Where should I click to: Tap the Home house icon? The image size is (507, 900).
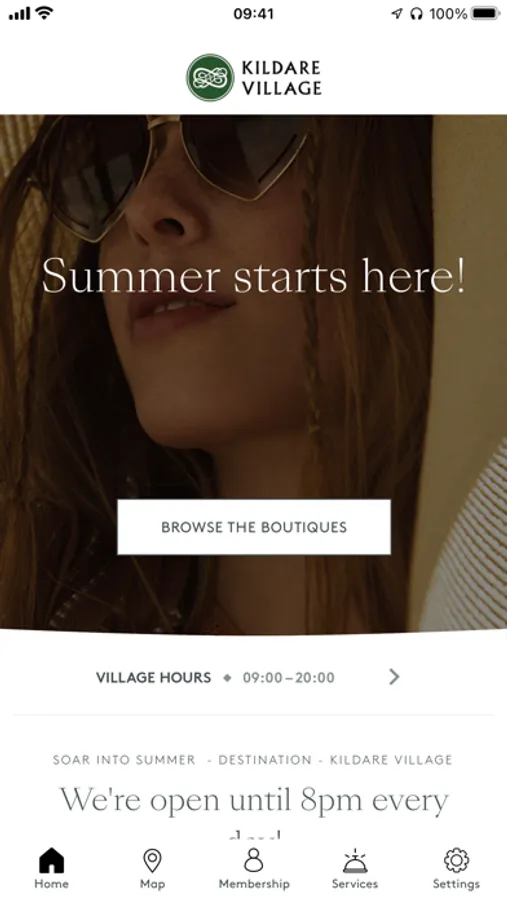pos(51,860)
